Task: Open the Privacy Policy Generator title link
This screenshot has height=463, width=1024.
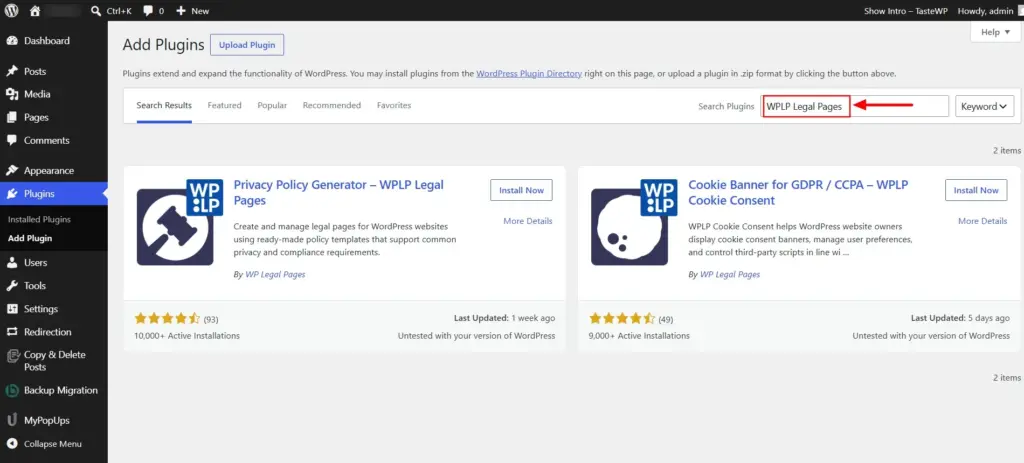Action: [338, 193]
